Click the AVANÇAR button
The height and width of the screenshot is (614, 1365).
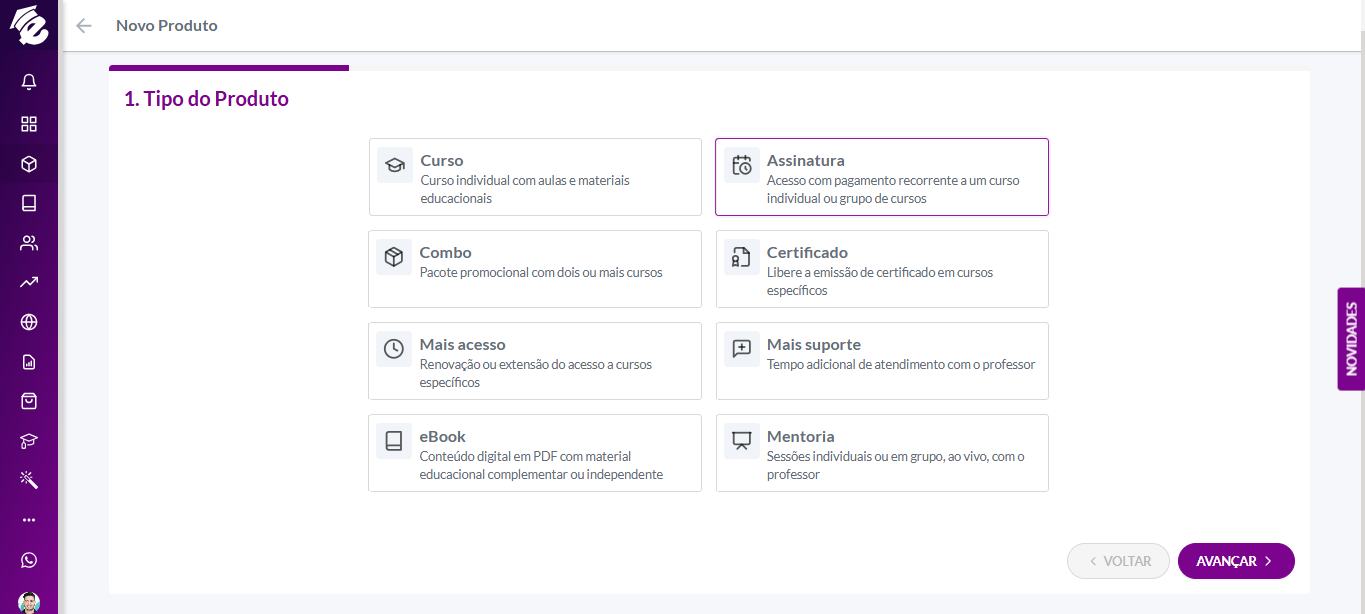coord(1236,561)
